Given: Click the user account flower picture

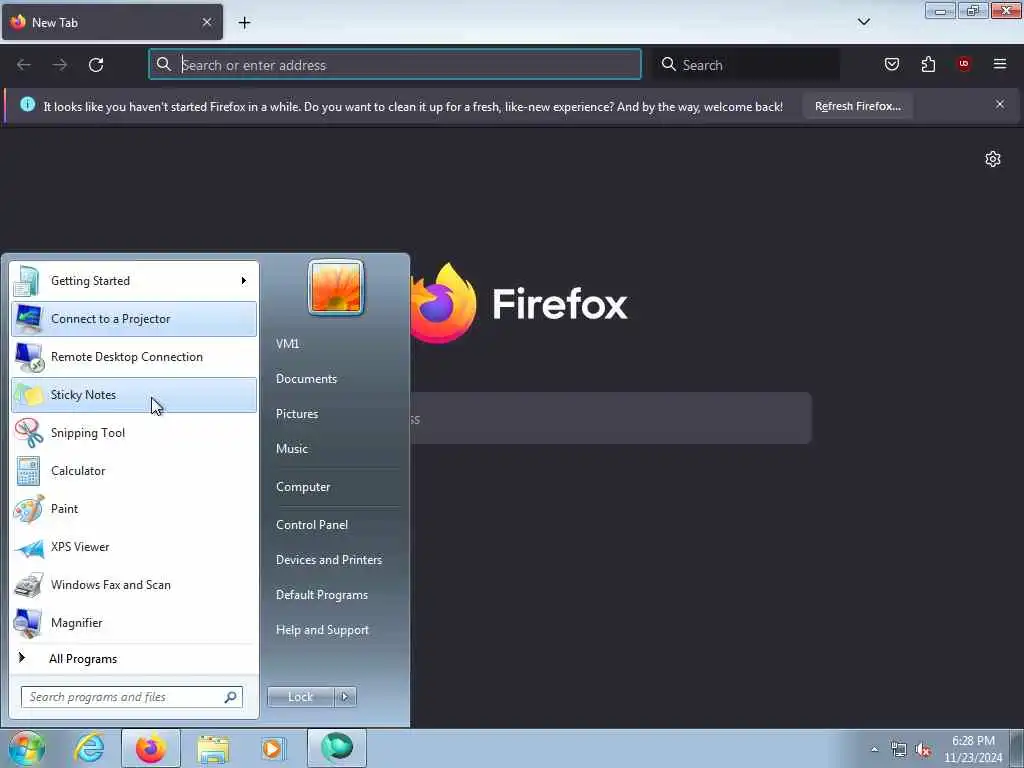Looking at the screenshot, I should (336, 287).
